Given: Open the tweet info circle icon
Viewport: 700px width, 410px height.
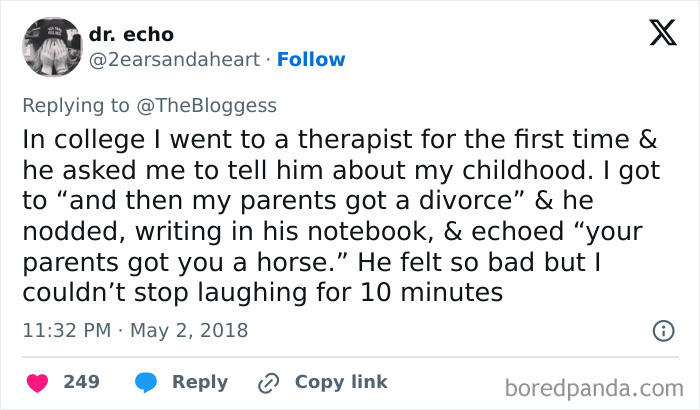Looking at the screenshot, I should coord(662,330).
